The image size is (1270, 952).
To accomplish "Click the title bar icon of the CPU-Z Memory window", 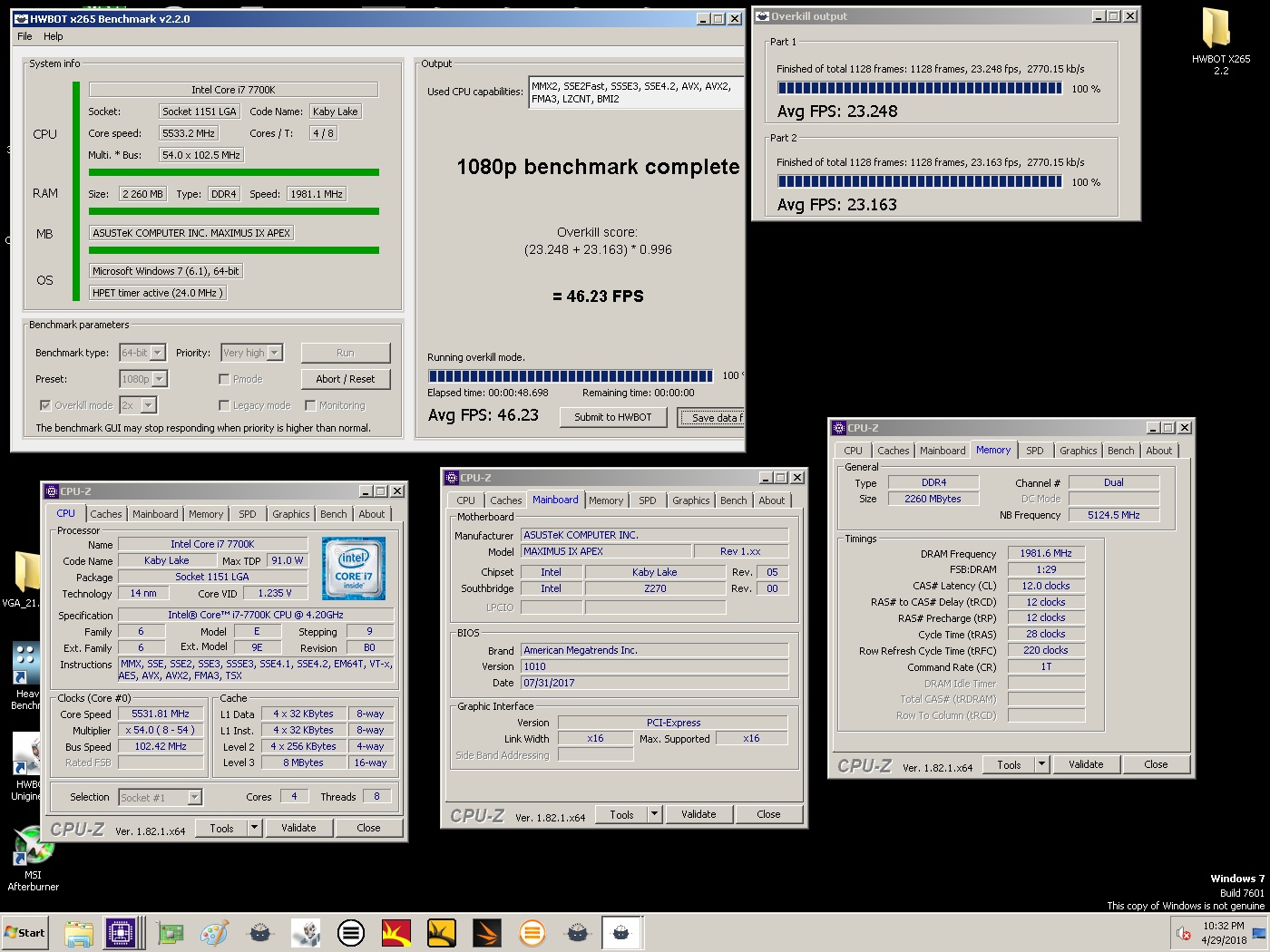I will click(839, 428).
